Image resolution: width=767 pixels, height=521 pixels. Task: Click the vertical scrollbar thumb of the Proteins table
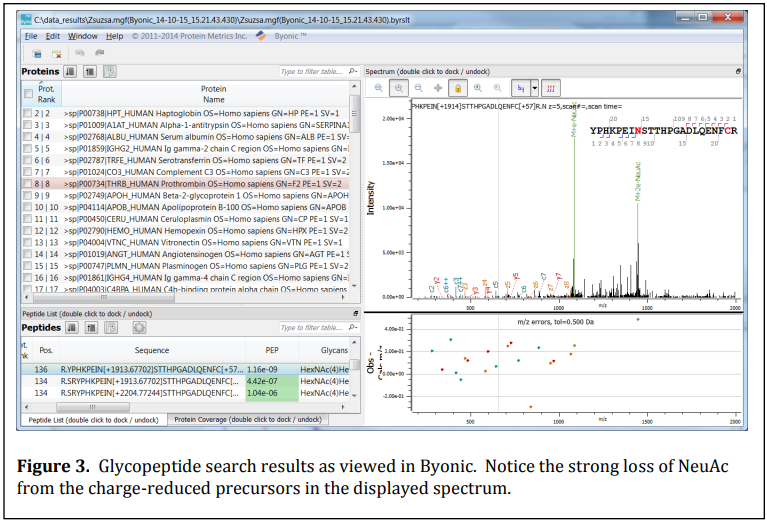(x=355, y=113)
